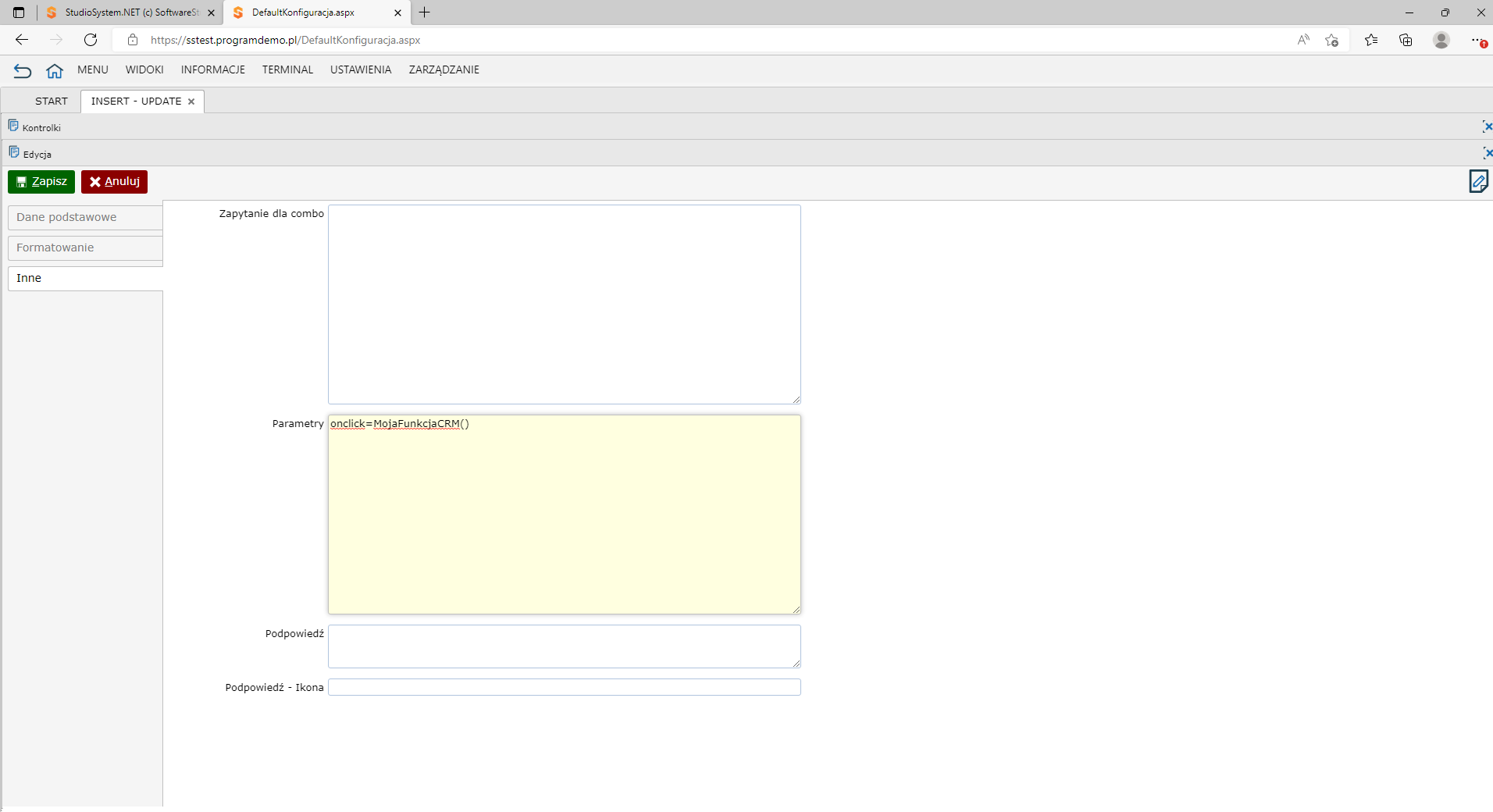Open the USTAWIENIA menu
This screenshot has width=1493, height=812.
pos(361,69)
